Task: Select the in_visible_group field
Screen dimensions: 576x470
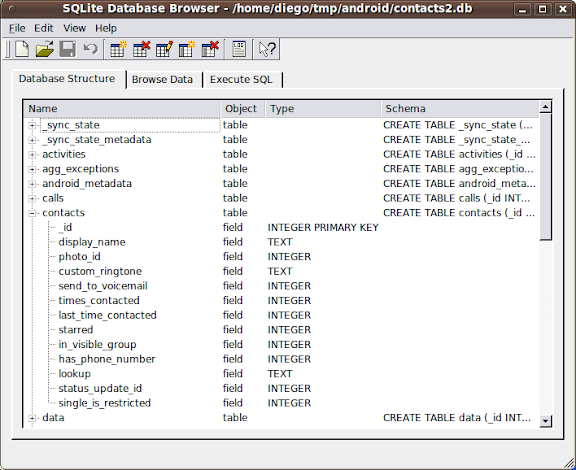Action: point(97,344)
